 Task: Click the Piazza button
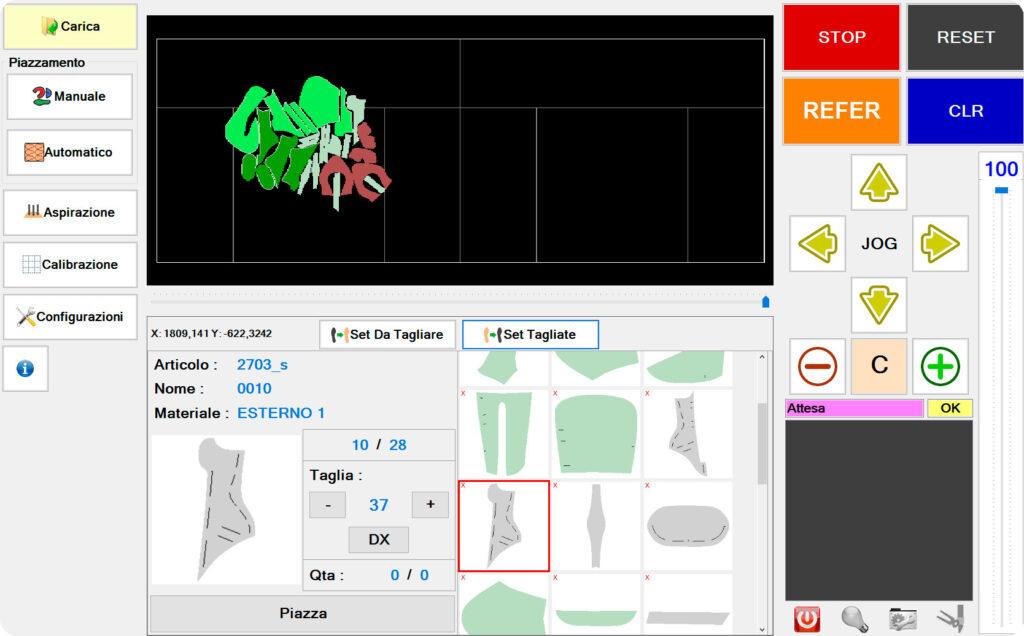click(302, 613)
